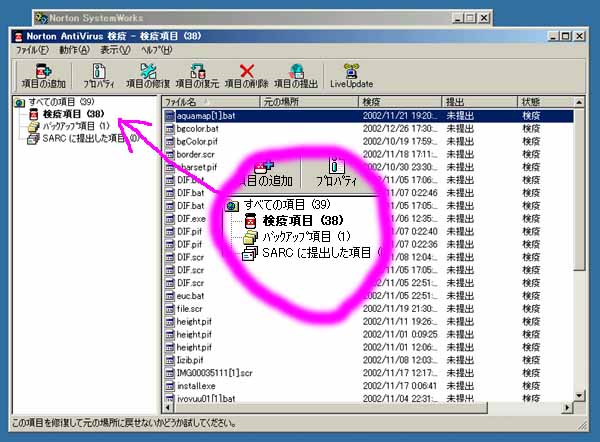Viewport: 600px width, 442px height.
Task: Click the date 2002/11/17 0:06:41 cell
Action: pyautogui.click(x=400, y=386)
